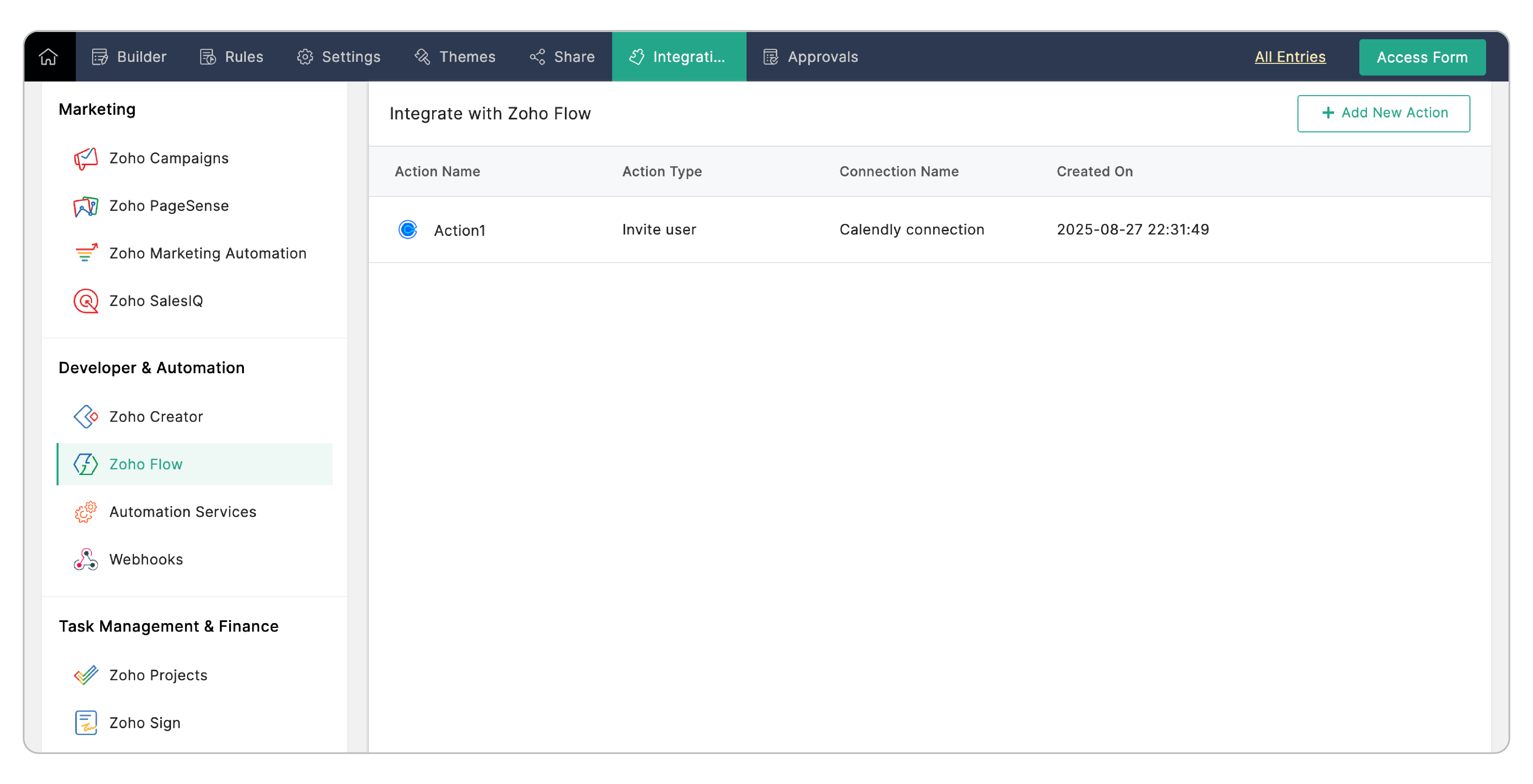Click the home icon in top bar
Screen dimensions: 1533x784
click(48, 57)
